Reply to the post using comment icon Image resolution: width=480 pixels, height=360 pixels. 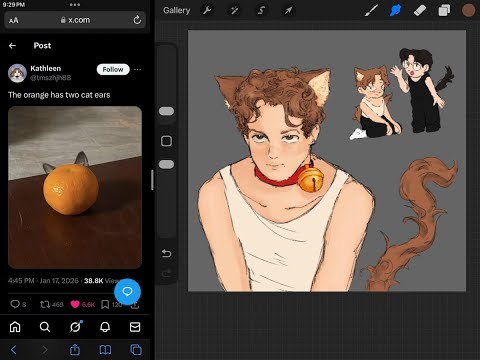(x=15, y=304)
